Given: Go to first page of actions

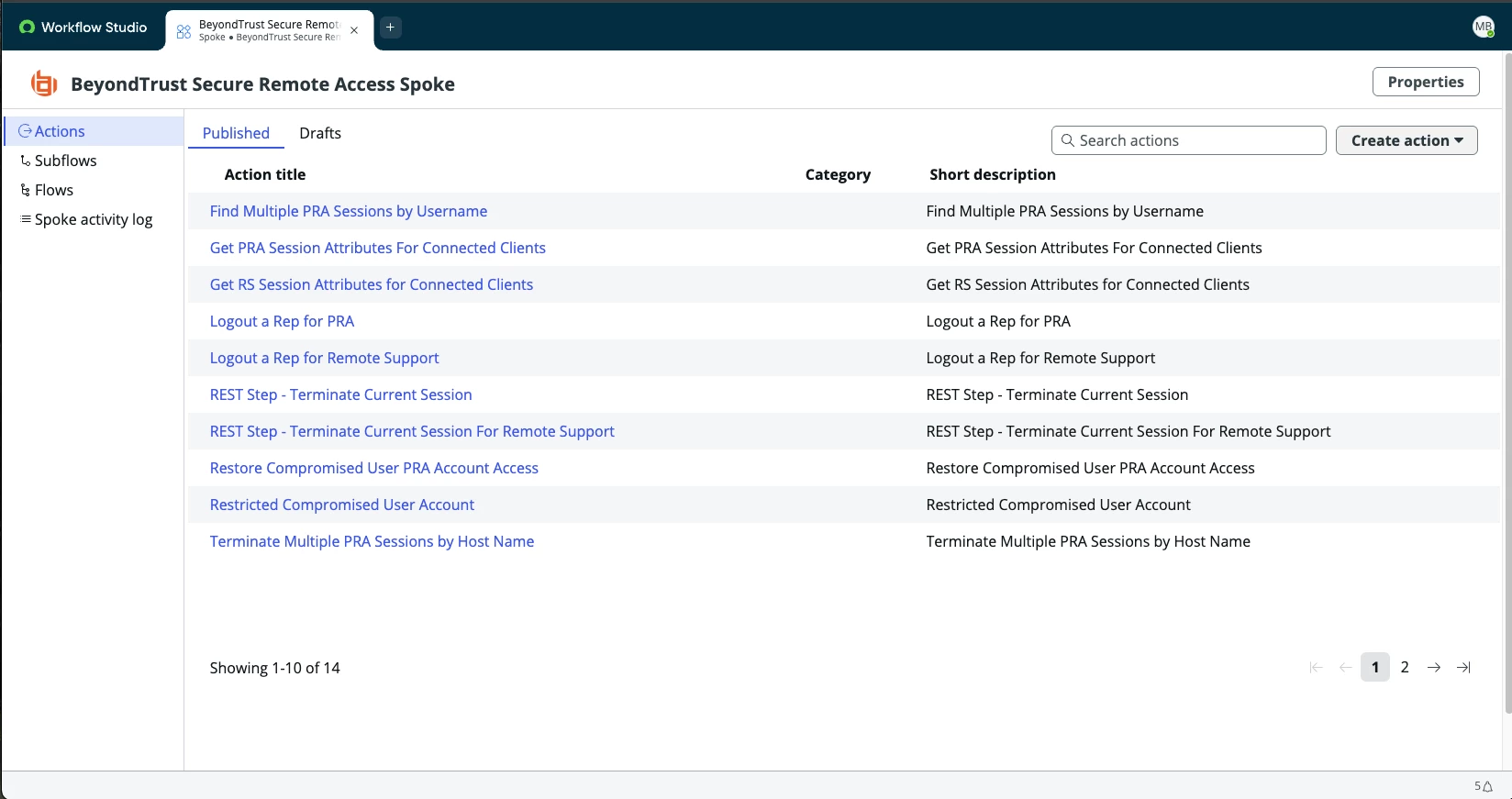Looking at the screenshot, I should [1316, 668].
